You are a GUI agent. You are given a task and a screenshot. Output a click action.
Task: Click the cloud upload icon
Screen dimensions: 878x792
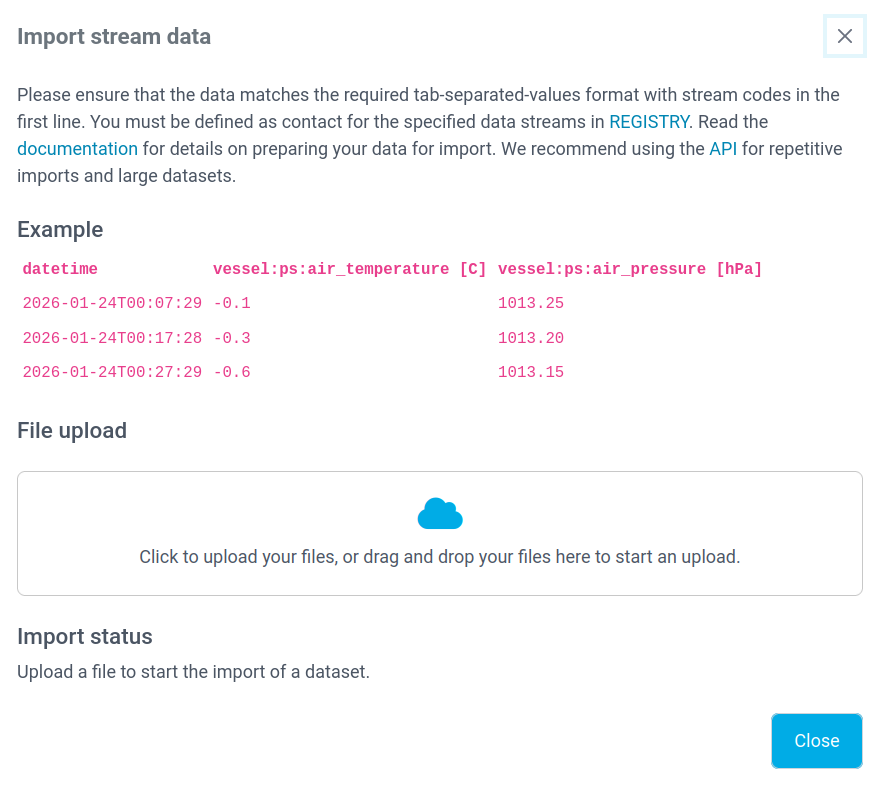click(x=439, y=513)
